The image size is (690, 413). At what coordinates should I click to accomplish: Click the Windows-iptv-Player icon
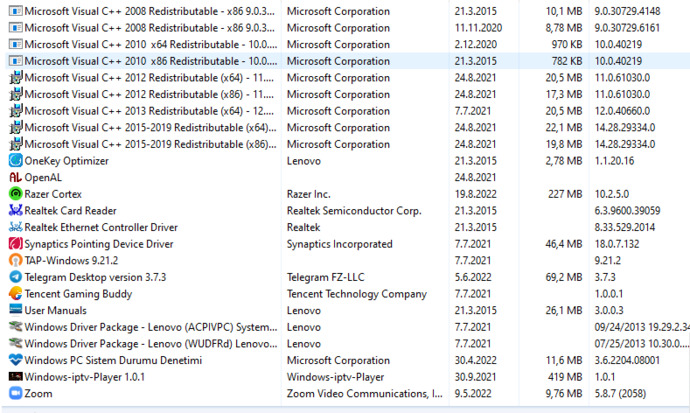tap(15, 376)
